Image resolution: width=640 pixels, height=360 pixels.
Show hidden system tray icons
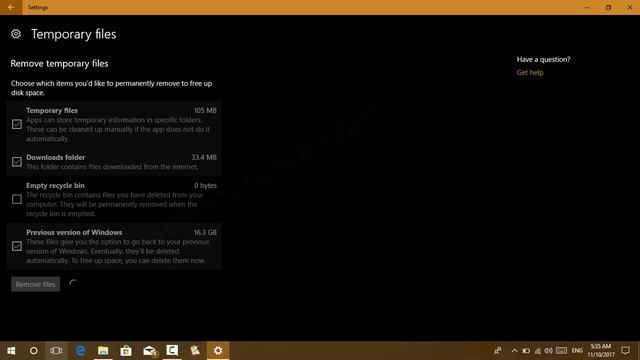tap(514, 351)
